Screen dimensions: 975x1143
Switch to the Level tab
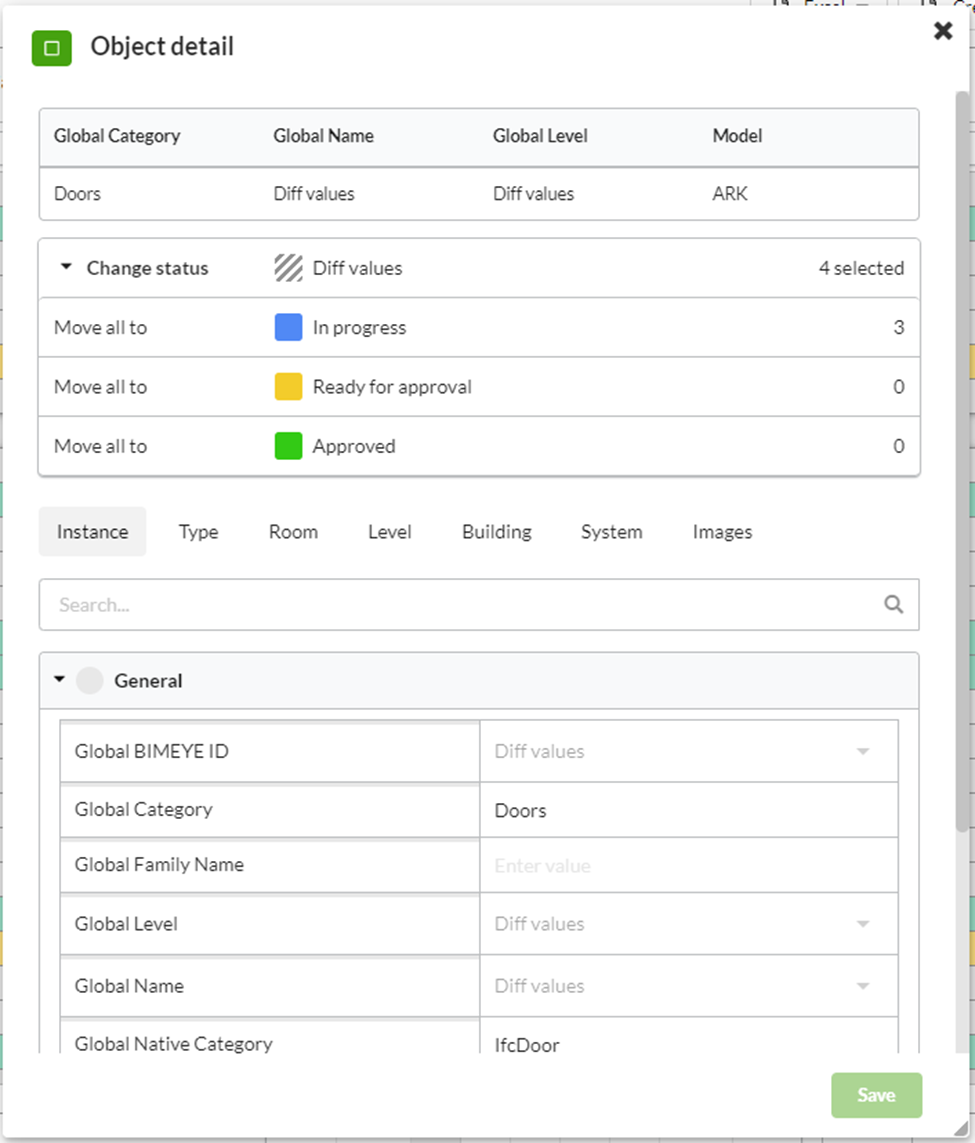[390, 531]
